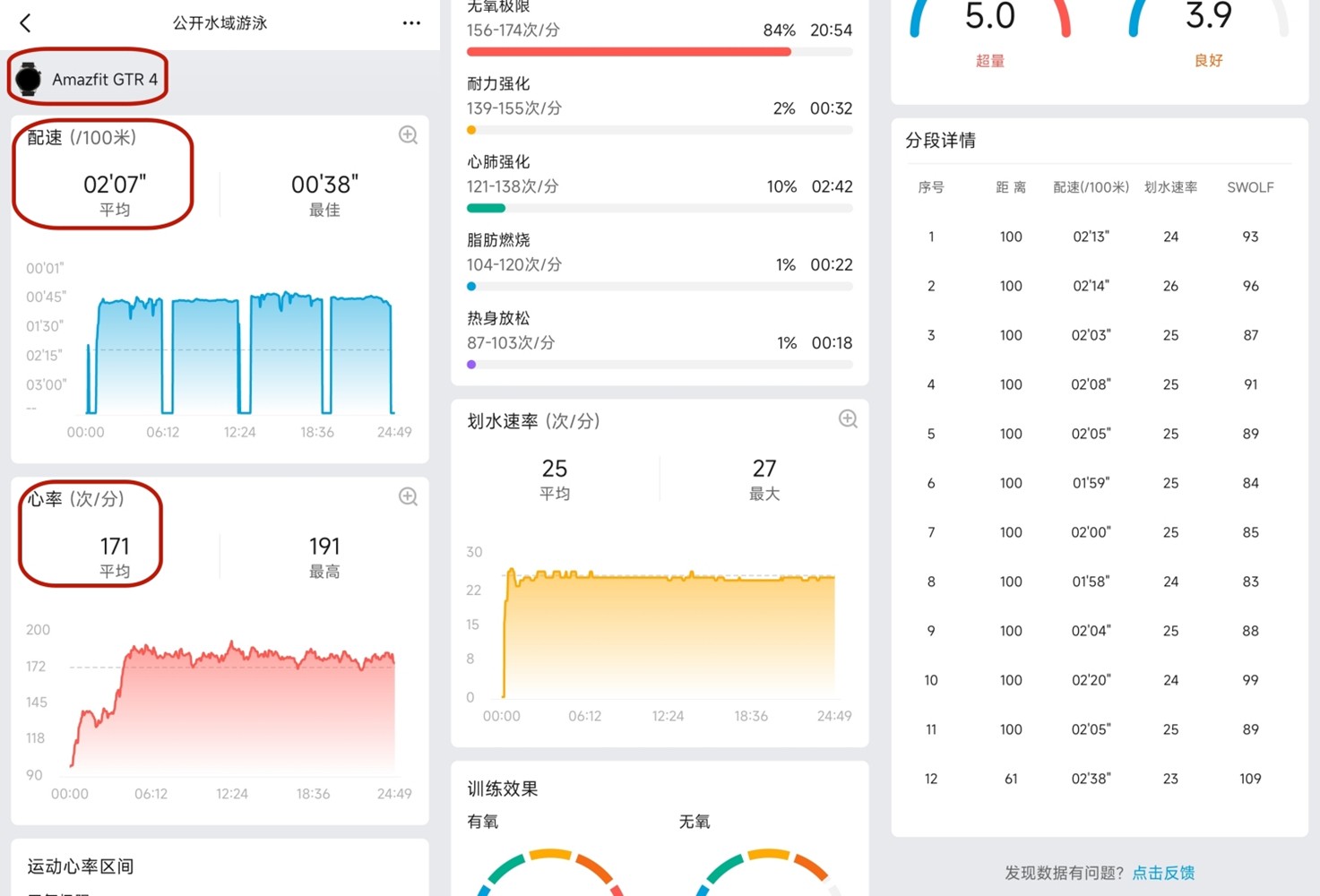This screenshot has height=896, width=1320.
Task: Click the 划水速率 column header
Action: pyautogui.click(x=1170, y=187)
